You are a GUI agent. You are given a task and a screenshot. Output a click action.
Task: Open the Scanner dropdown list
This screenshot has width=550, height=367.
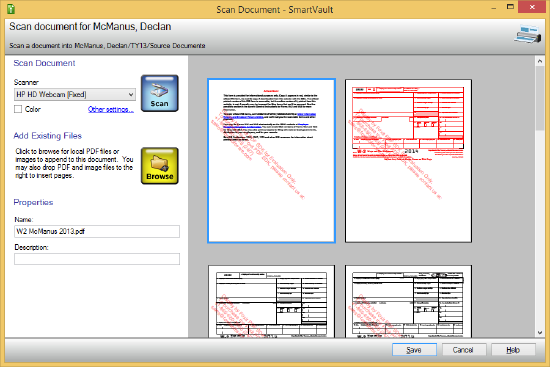click(x=75, y=94)
